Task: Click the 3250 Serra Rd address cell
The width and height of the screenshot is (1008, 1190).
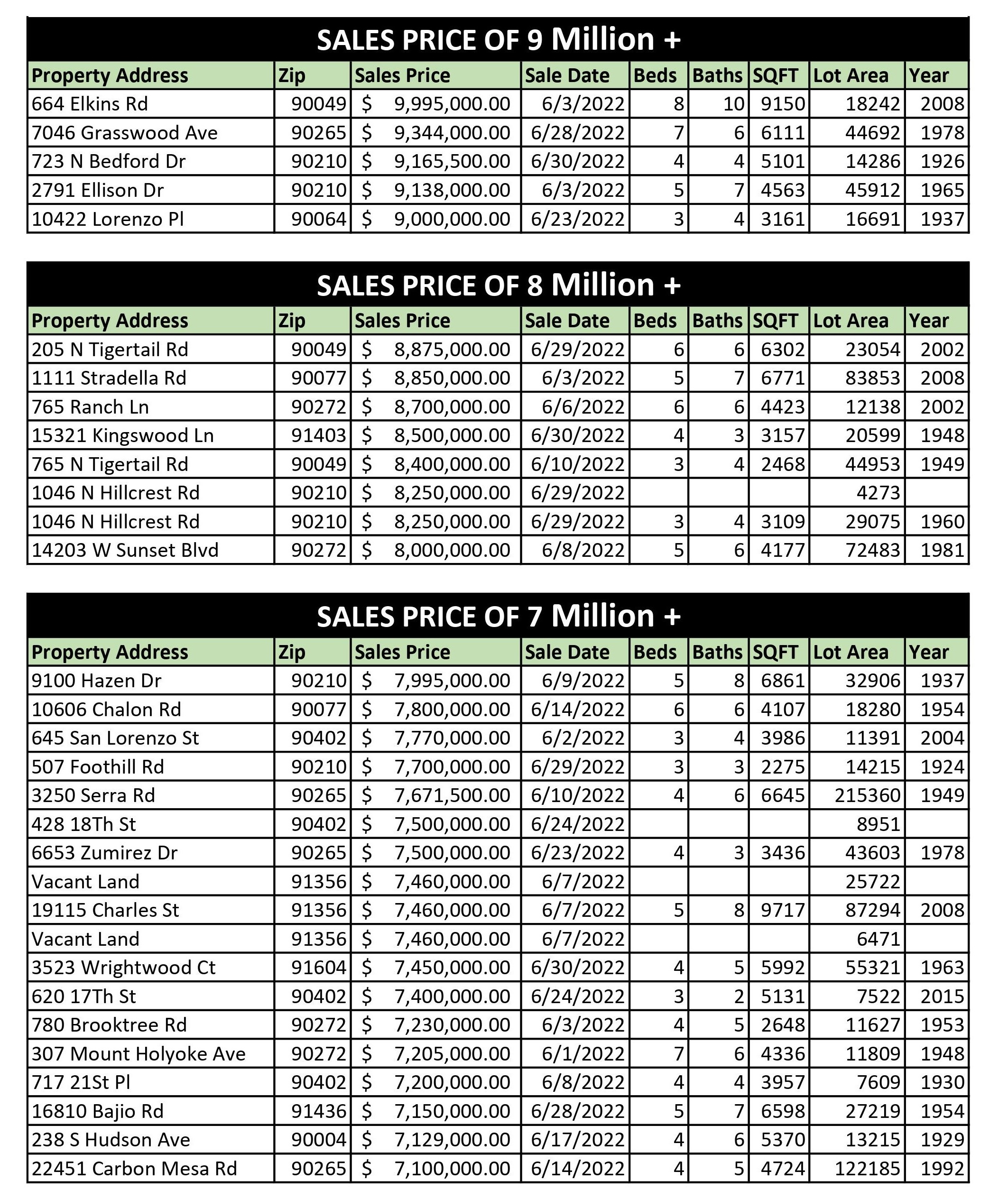Action: pos(93,795)
